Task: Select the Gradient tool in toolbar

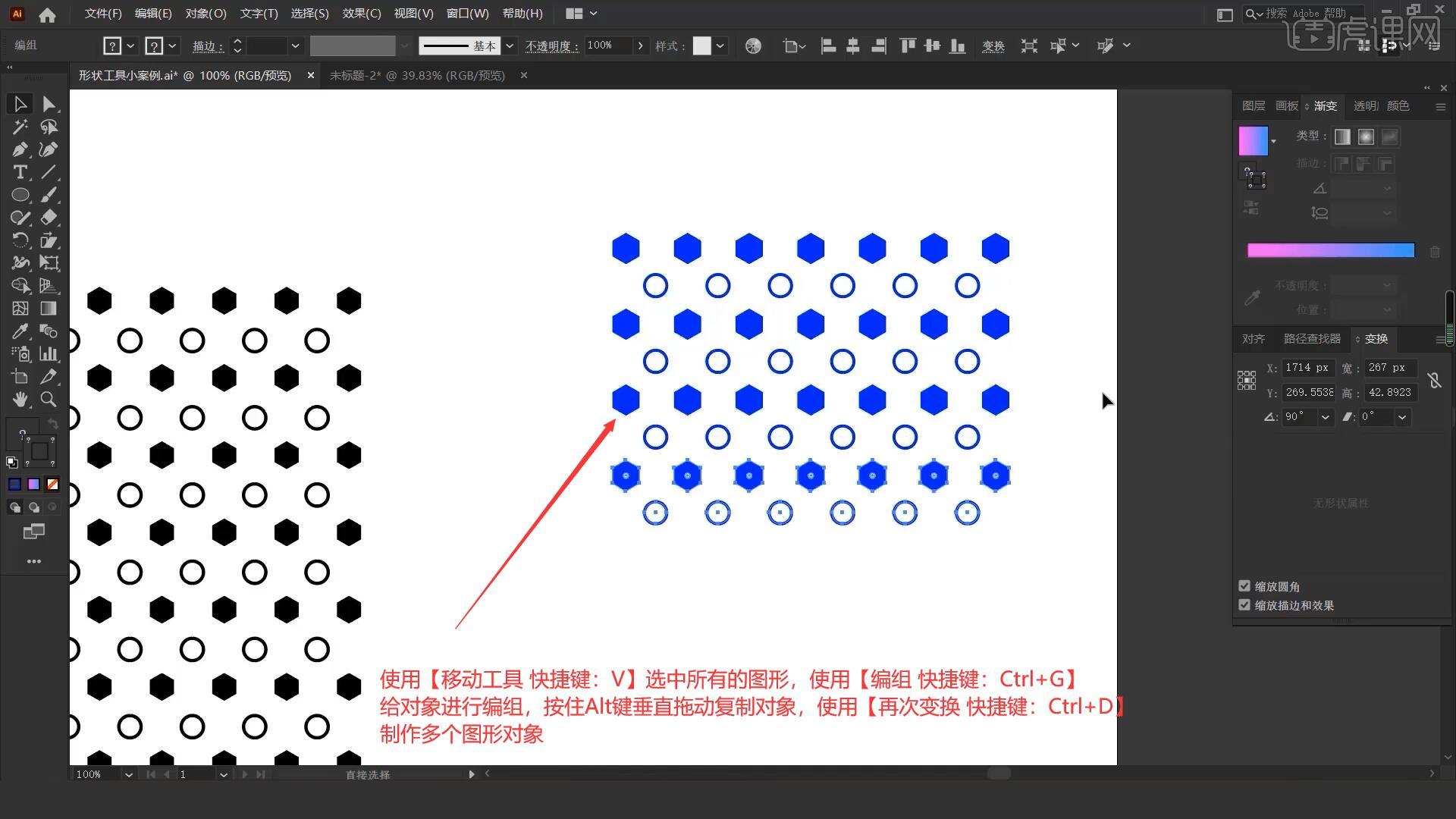Action: 49,309
